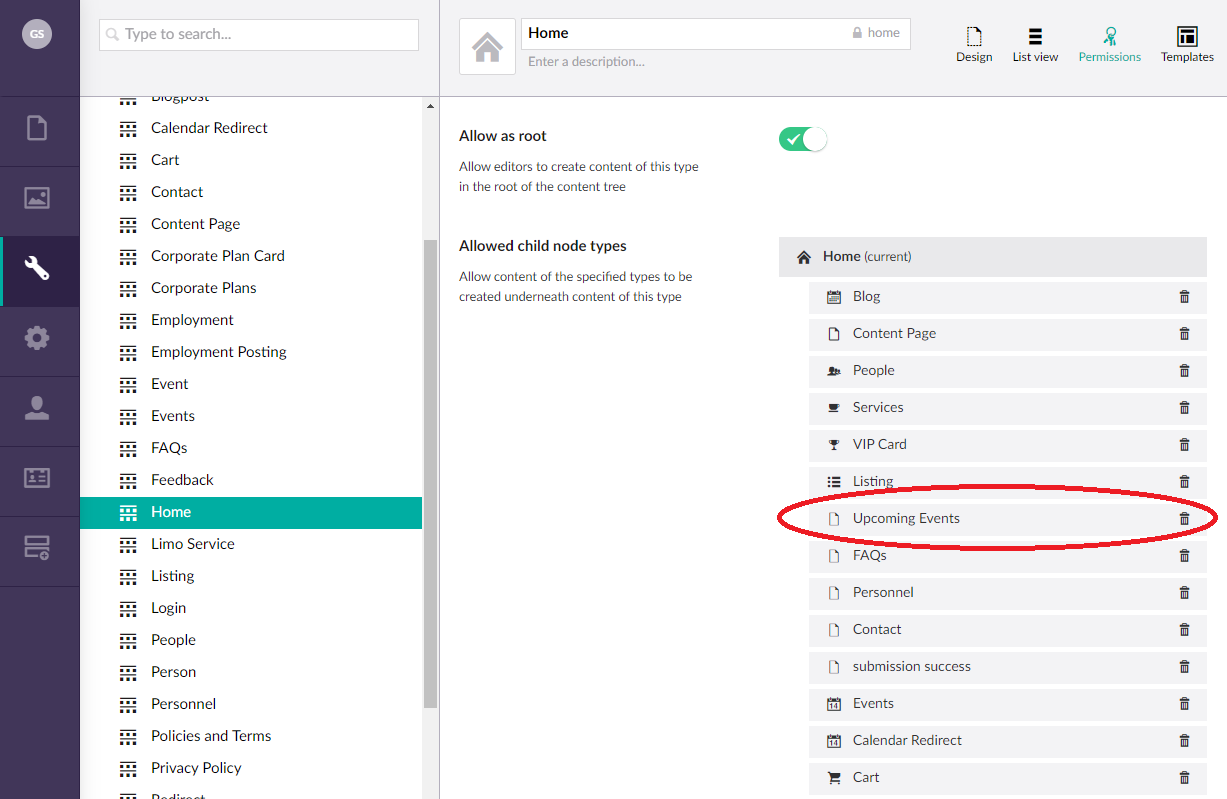Open the gear Settings section icon
The image size is (1227, 799).
(37, 338)
